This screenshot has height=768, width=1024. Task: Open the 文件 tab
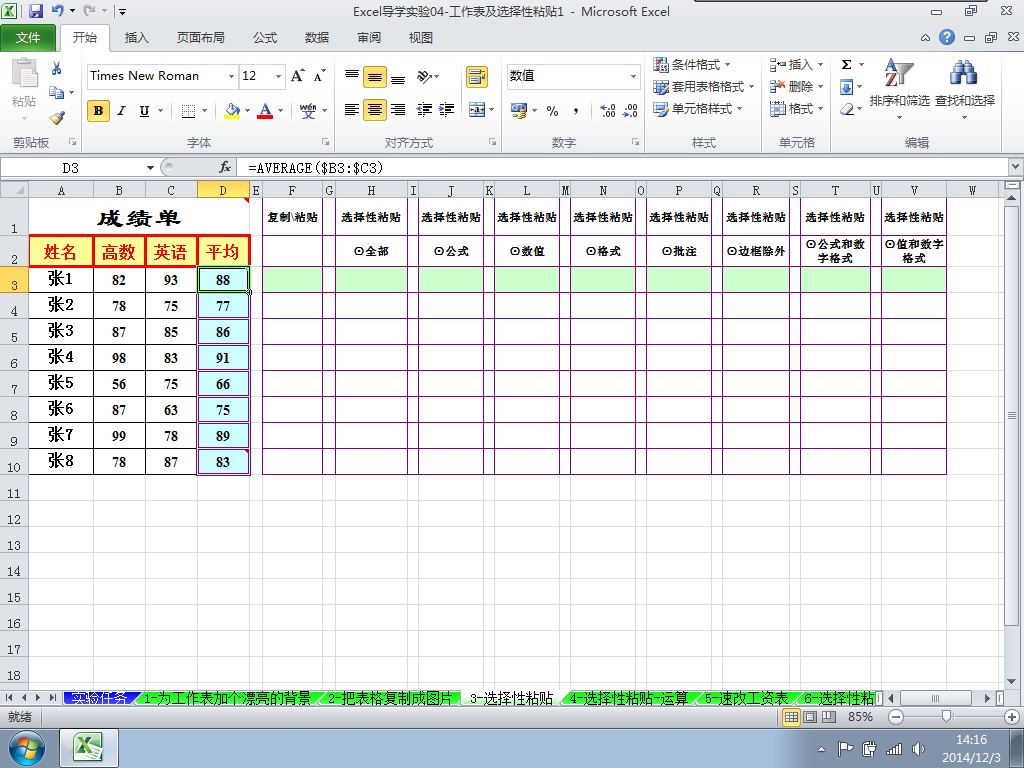28,38
